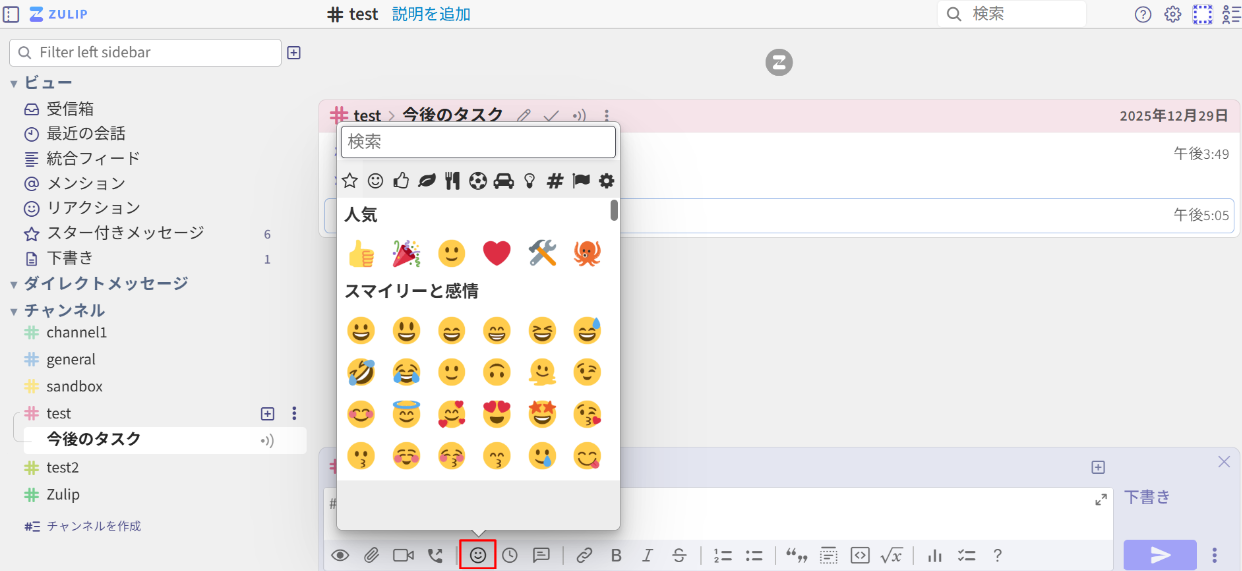Add a video call with camera icon
The width and height of the screenshot is (1242, 571).
(403, 555)
